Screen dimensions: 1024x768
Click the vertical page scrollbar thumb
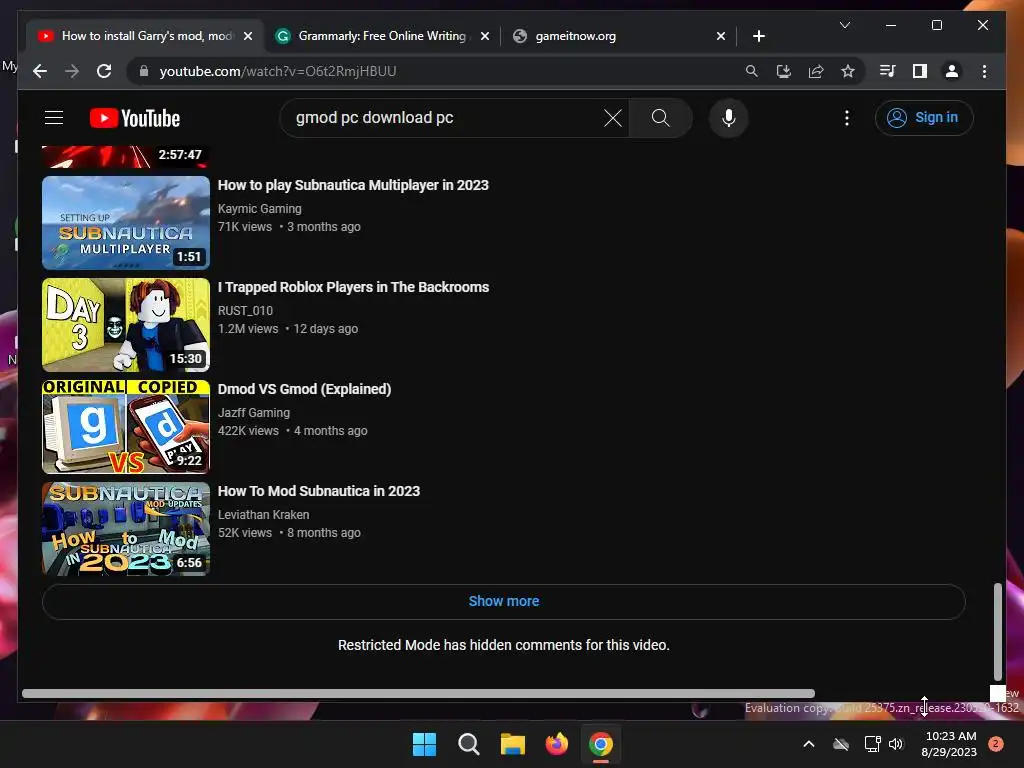[x=997, y=632]
